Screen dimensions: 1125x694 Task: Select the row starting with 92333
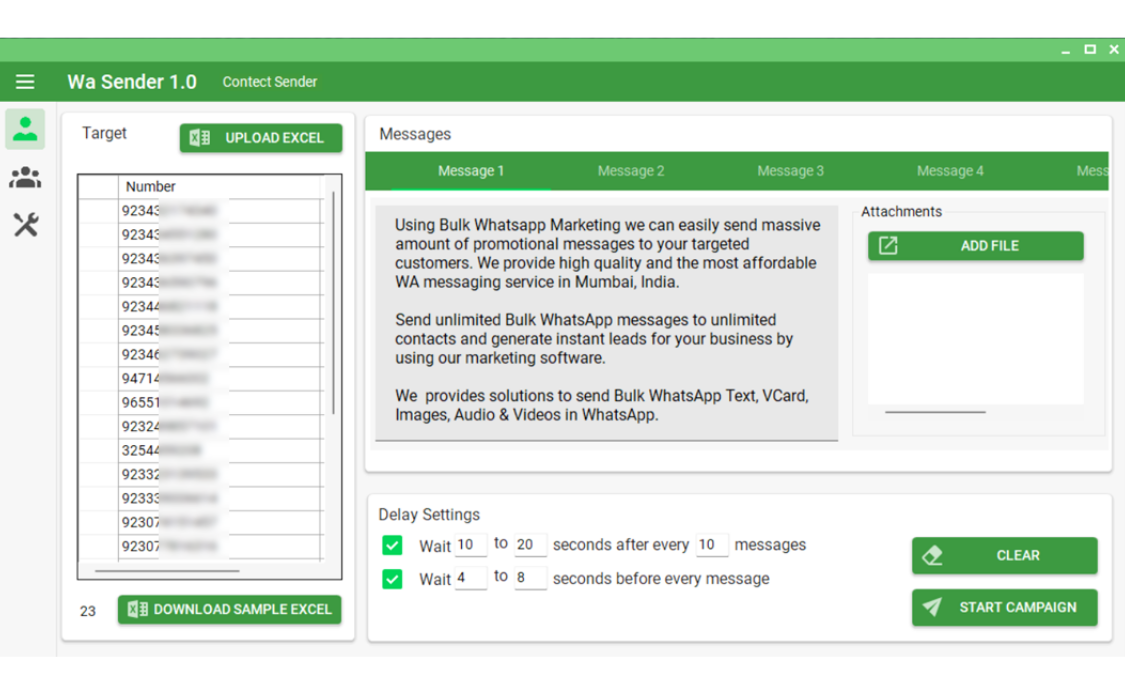pos(201,498)
